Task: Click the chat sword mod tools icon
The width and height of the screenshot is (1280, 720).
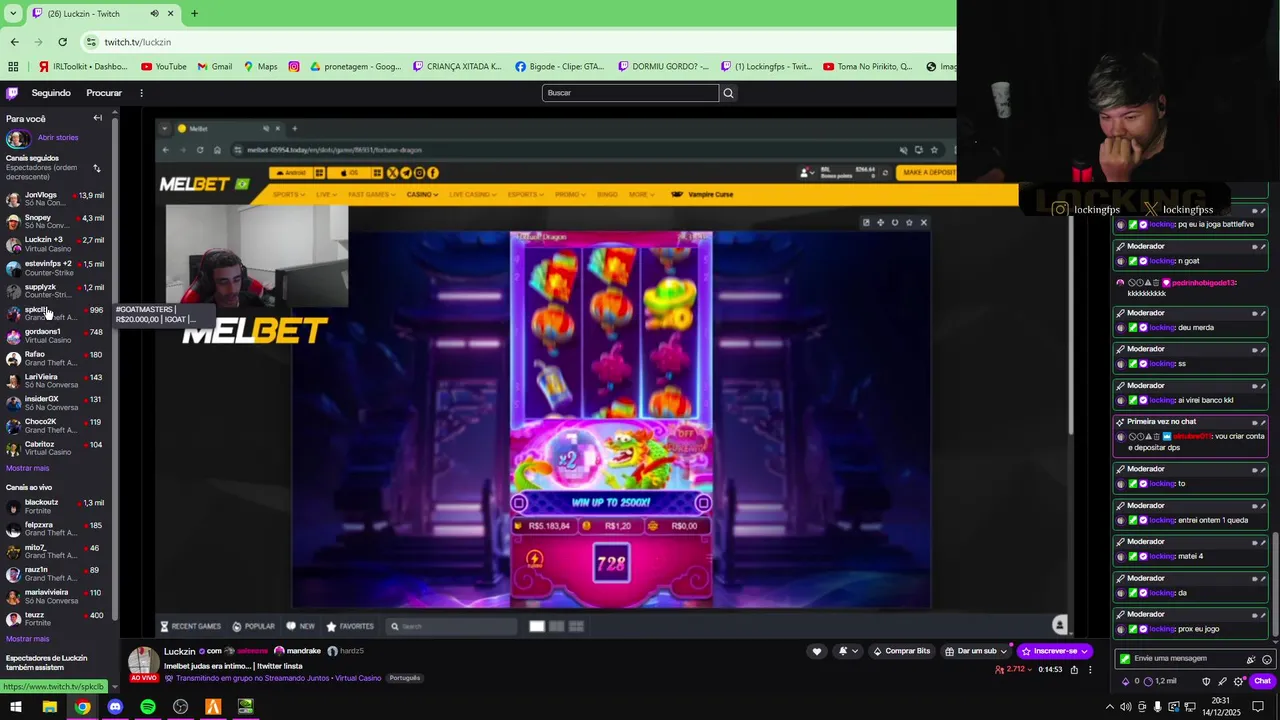Action: [1222, 681]
